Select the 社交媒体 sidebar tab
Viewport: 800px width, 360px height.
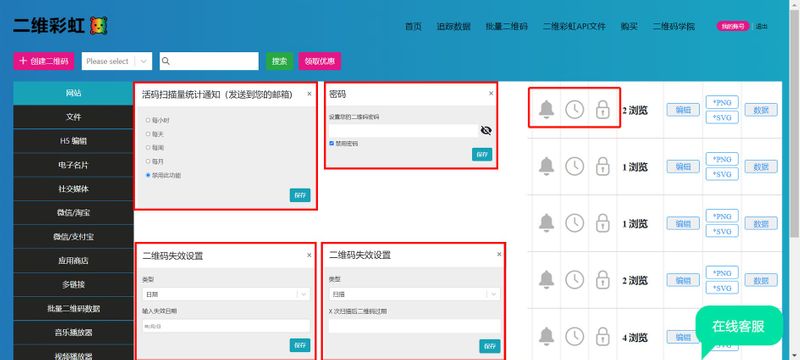click(x=73, y=189)
